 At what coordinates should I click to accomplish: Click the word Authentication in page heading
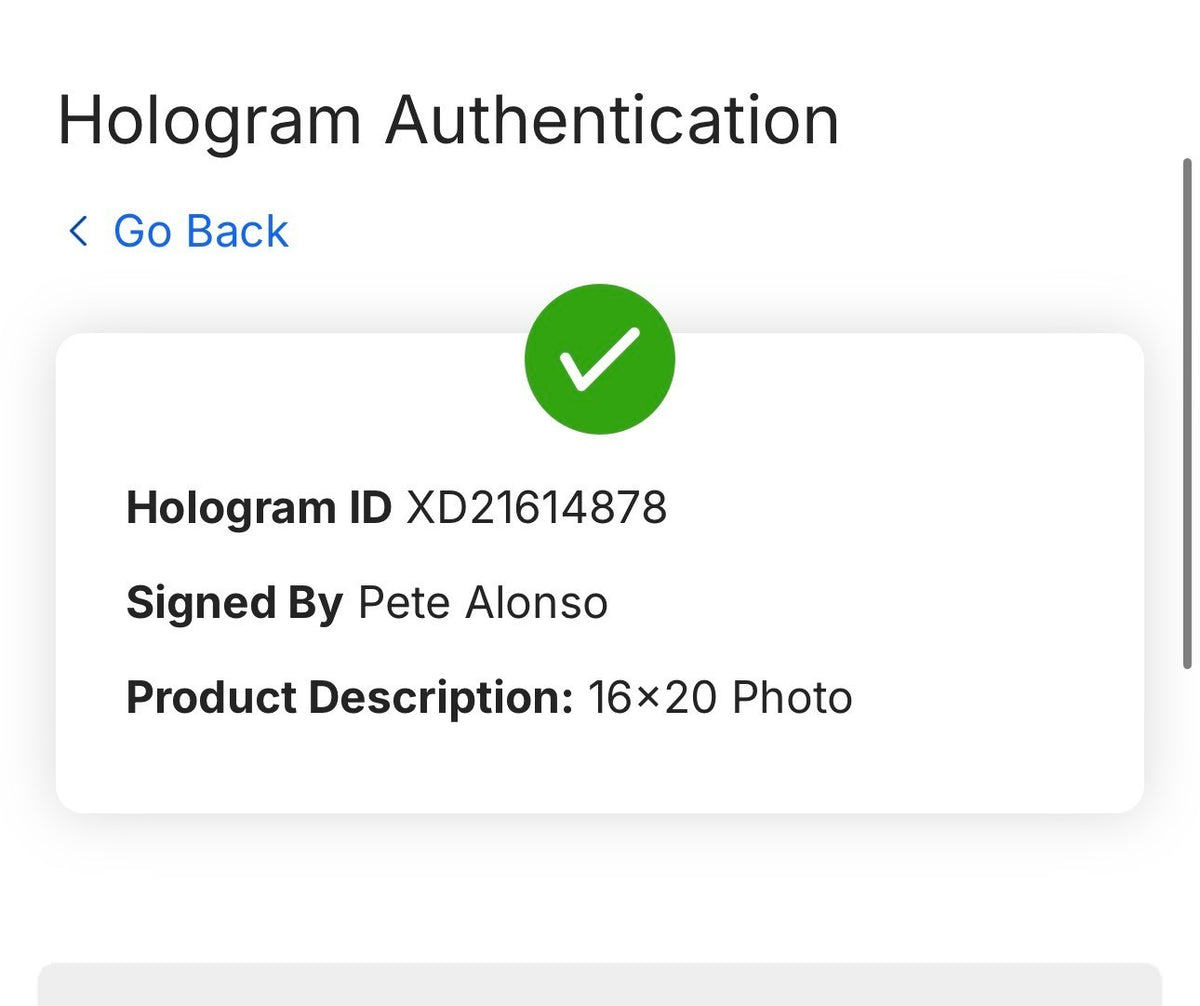pos(612,119)
